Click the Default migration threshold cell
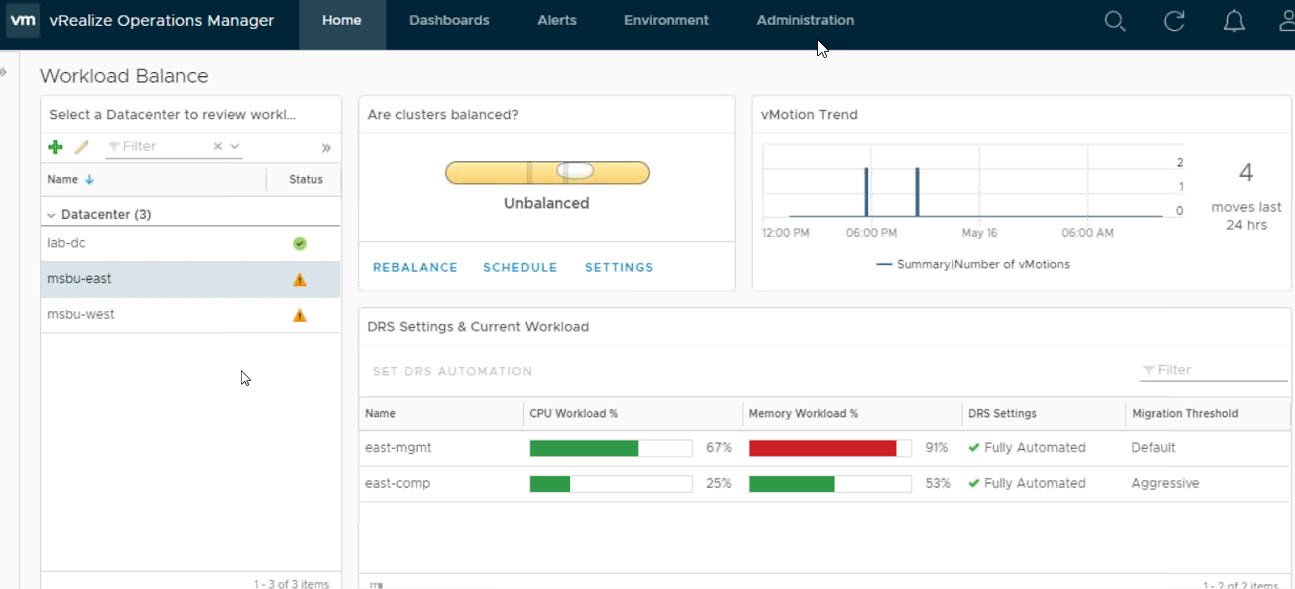Screen dimensions: 1295x589 pyautogui.click(x=1154, y=448)
